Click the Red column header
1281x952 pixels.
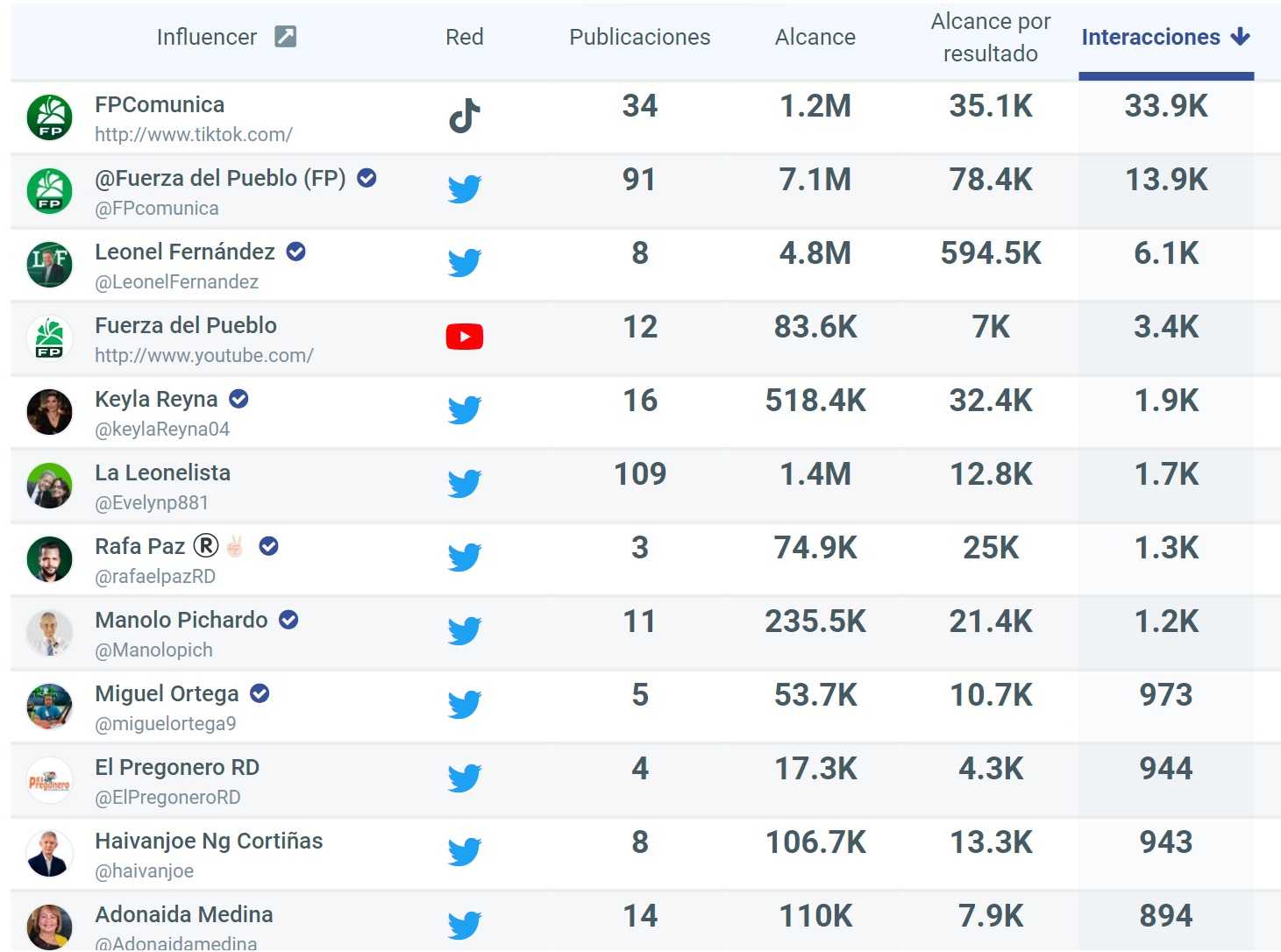point(464,38)
